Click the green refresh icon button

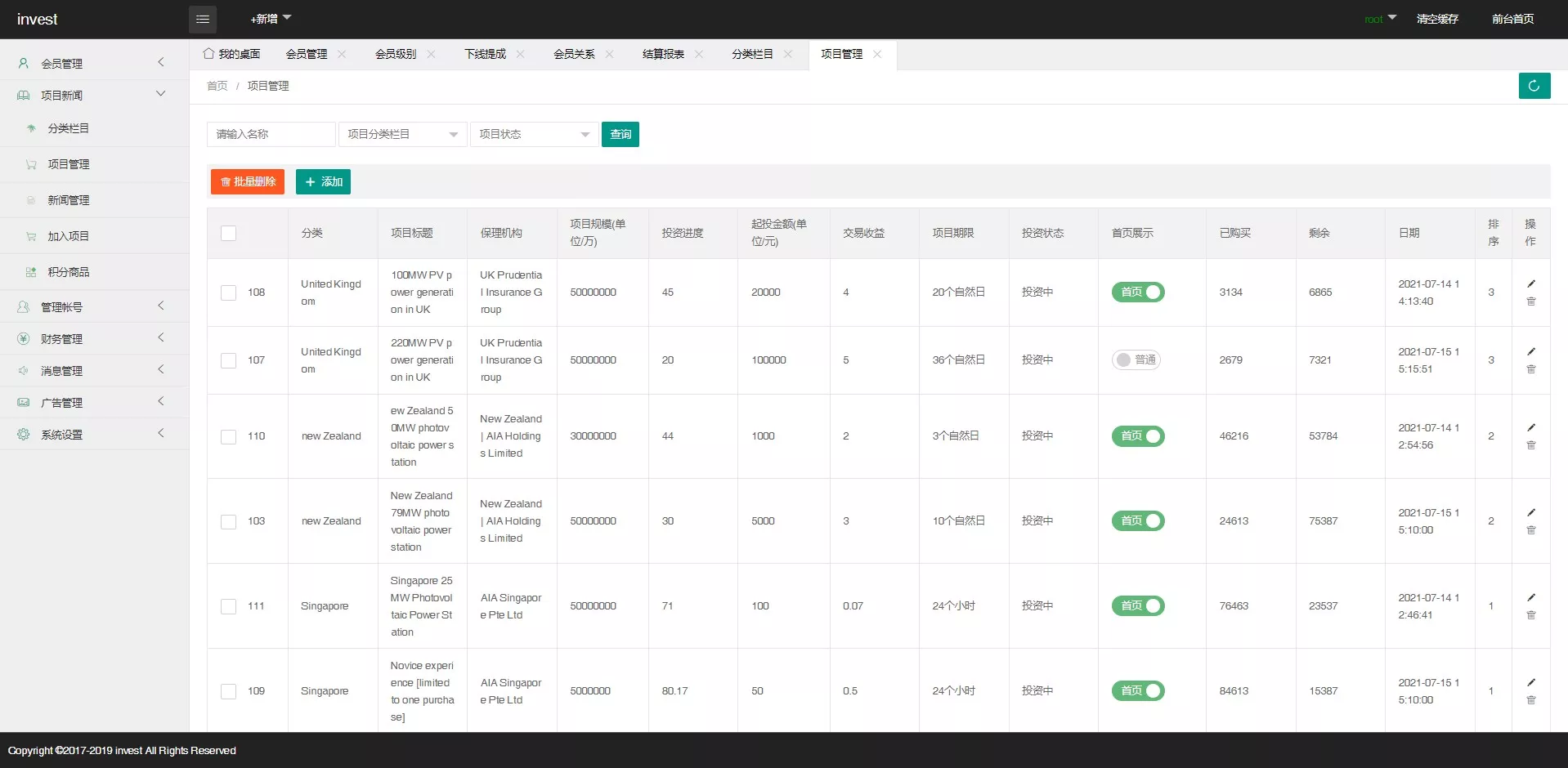[x=1534, y=86]
